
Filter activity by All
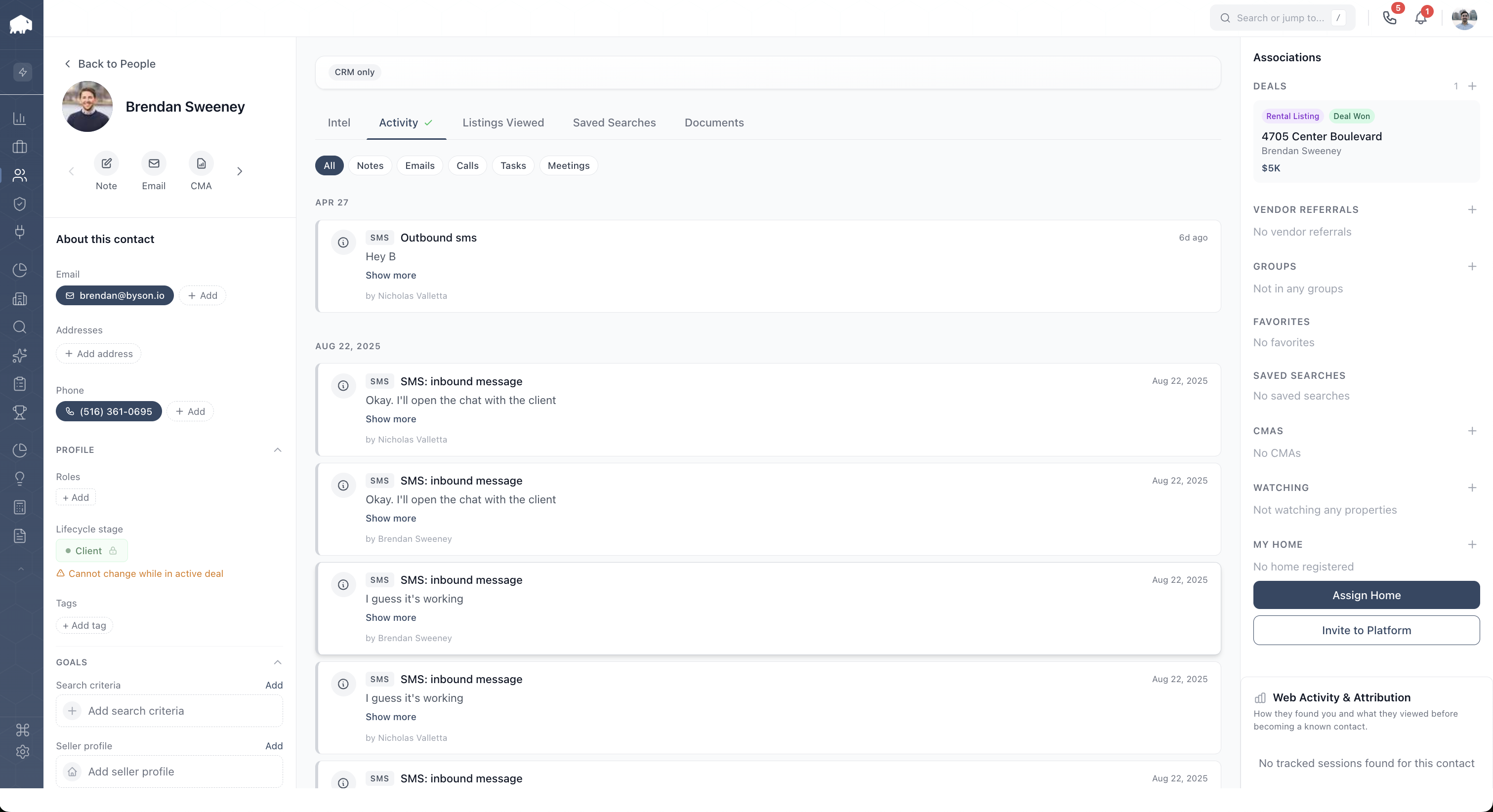pyautogui.click(x=329, y=166)
